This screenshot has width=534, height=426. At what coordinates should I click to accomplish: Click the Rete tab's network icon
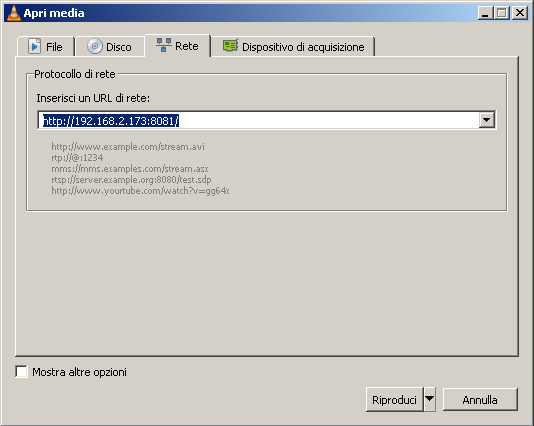(164, 45)
